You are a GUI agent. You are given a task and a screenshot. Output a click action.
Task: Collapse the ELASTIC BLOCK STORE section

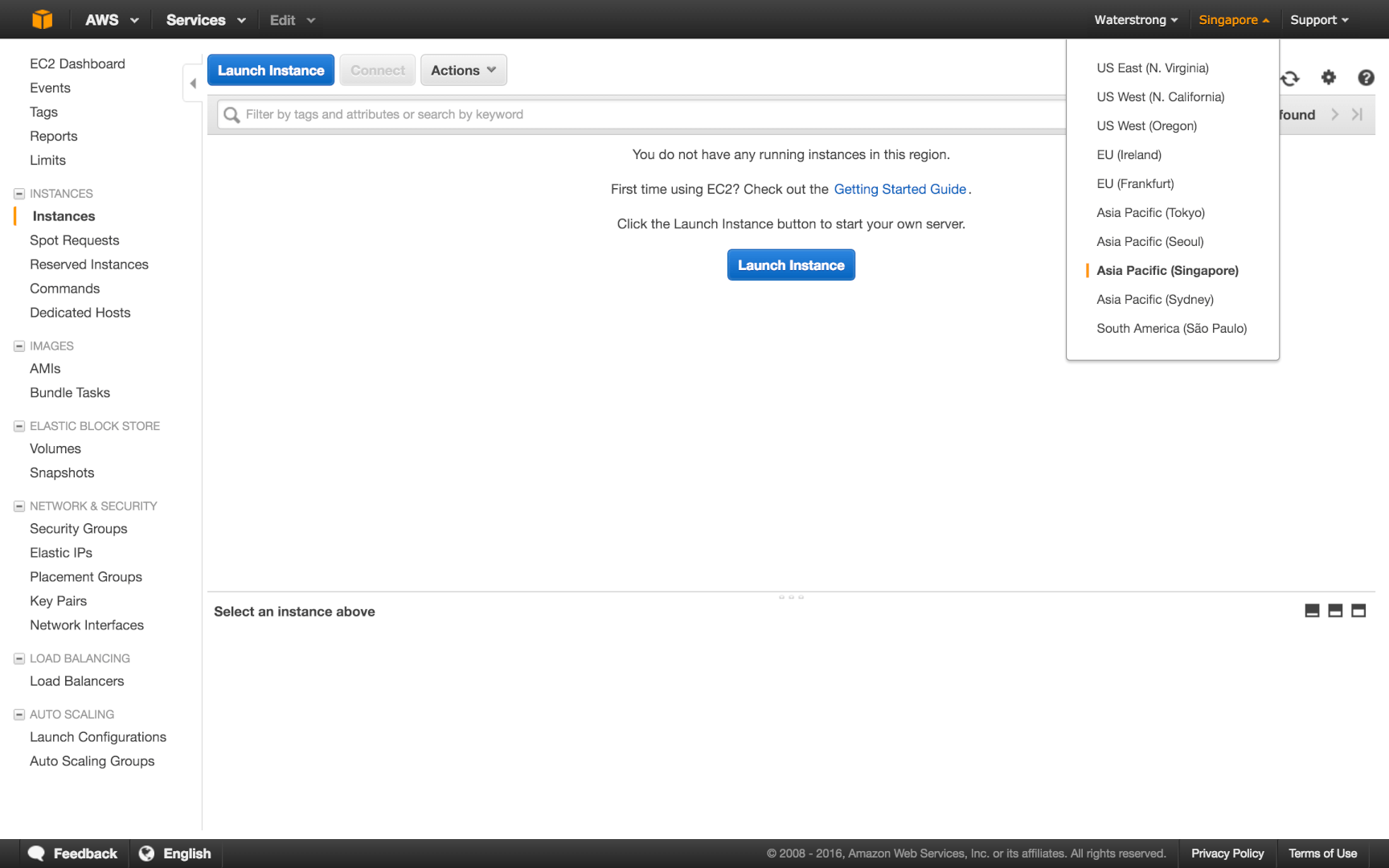[19, 426]
